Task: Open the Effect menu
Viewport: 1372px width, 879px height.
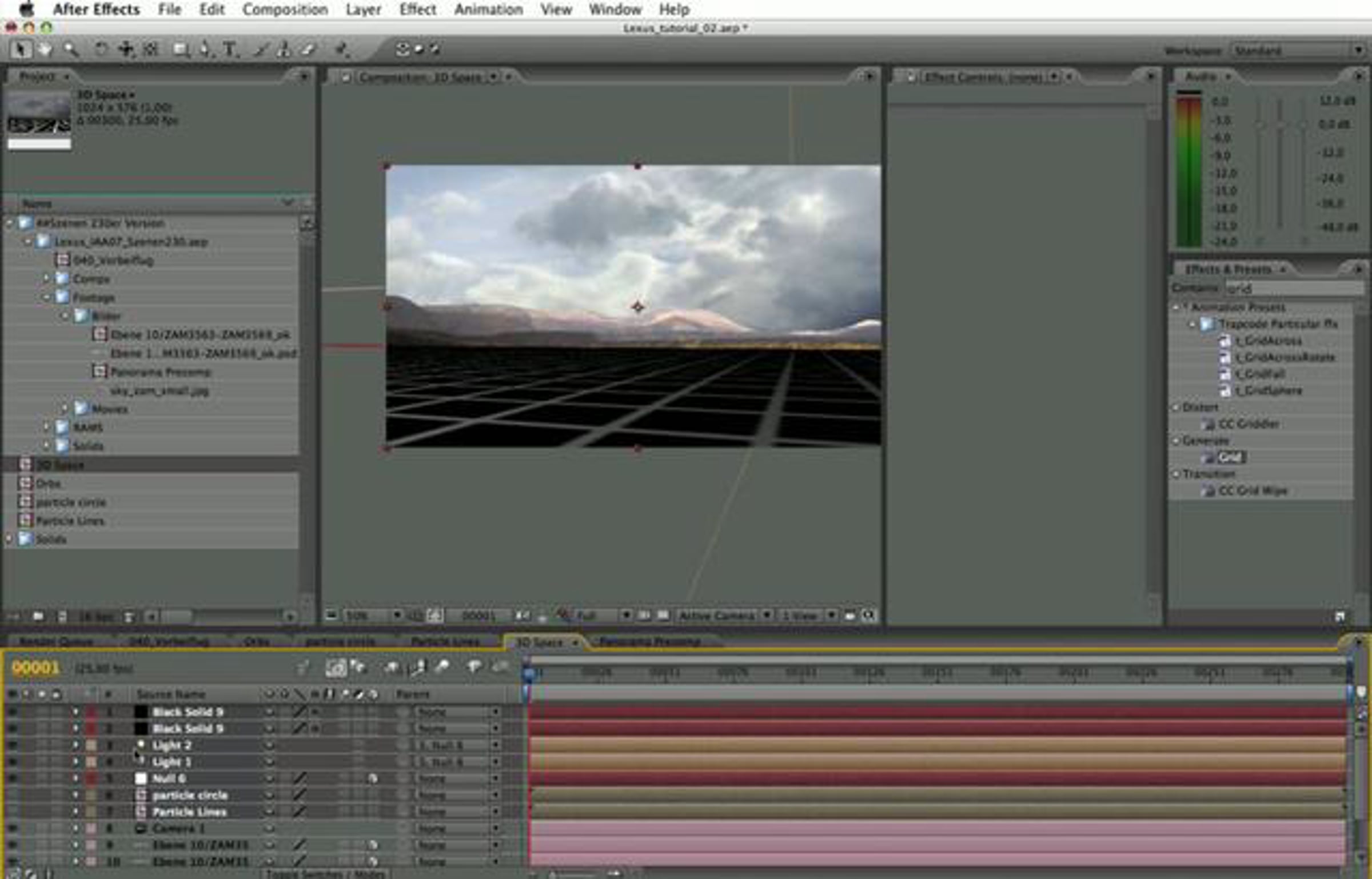Action: [418, 9]
